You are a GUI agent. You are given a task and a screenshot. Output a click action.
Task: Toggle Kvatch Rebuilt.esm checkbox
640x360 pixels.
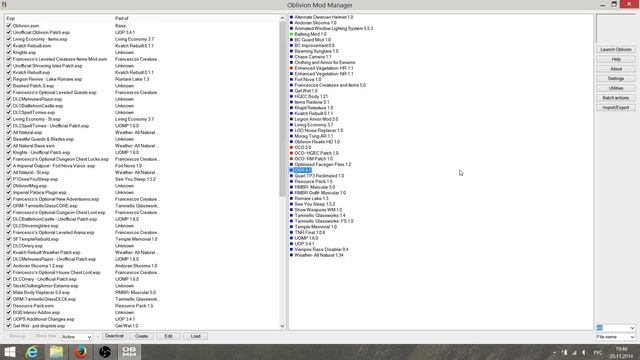pyautogui.click(x=9, y=46)
